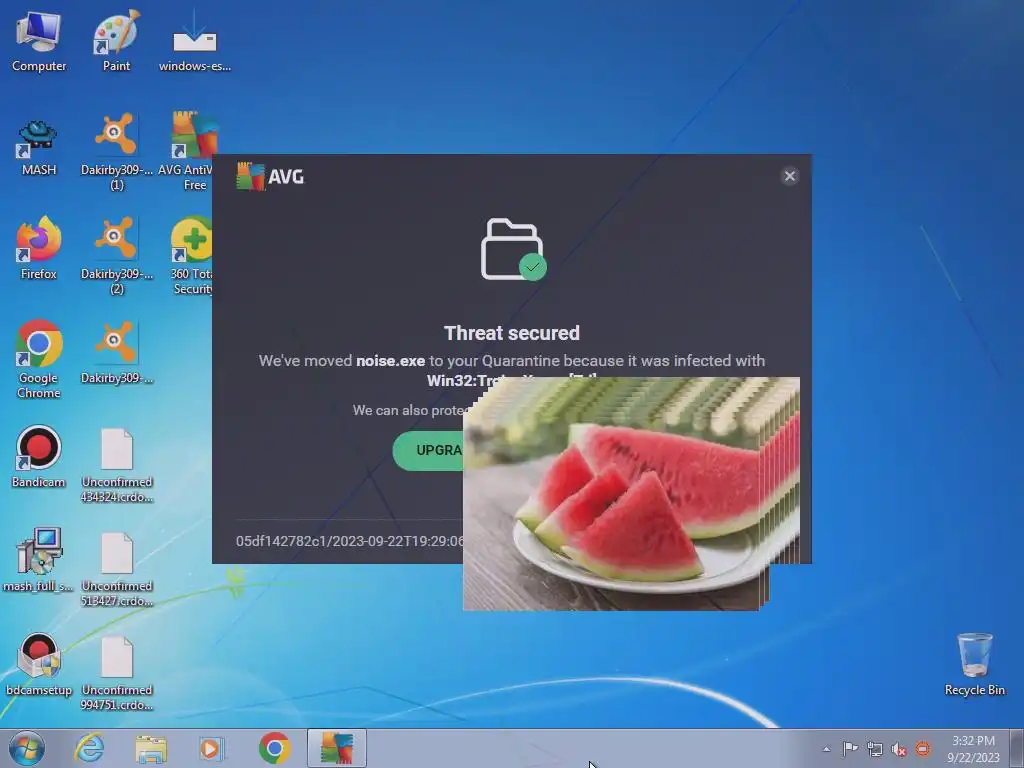This screenshot has height=768, width=1024.
Task: Open the Computer desktop icon
Action: click(39, 40)
